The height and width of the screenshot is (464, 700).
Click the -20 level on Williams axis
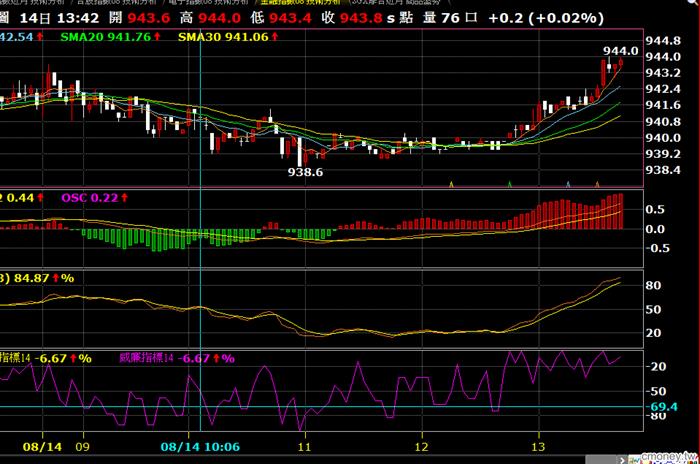tap(656, 367)
